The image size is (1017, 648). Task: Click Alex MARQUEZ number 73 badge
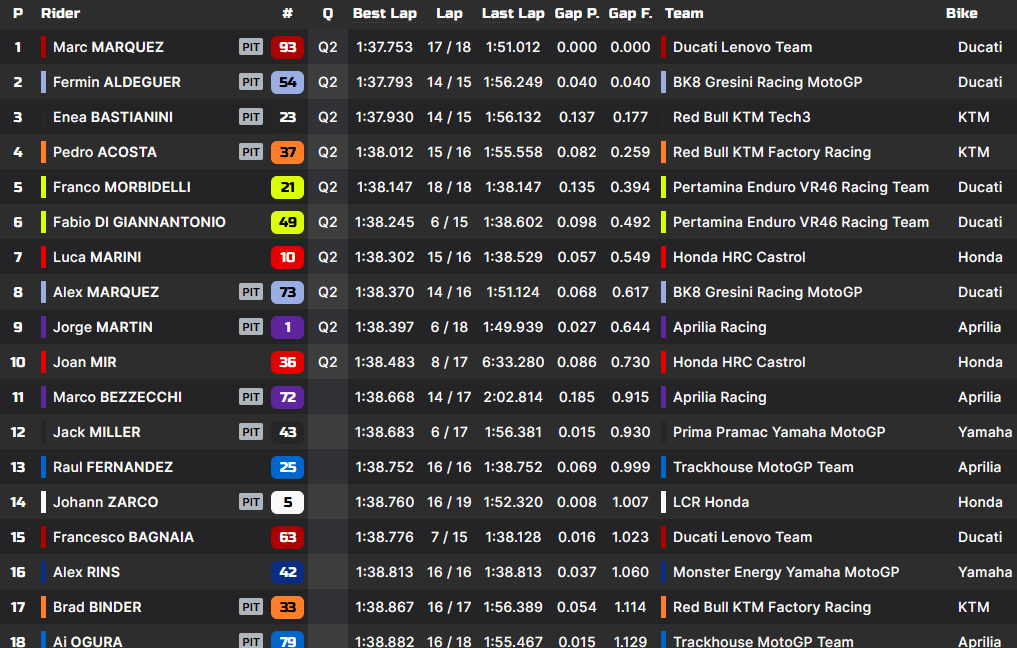tap(287, 293)
